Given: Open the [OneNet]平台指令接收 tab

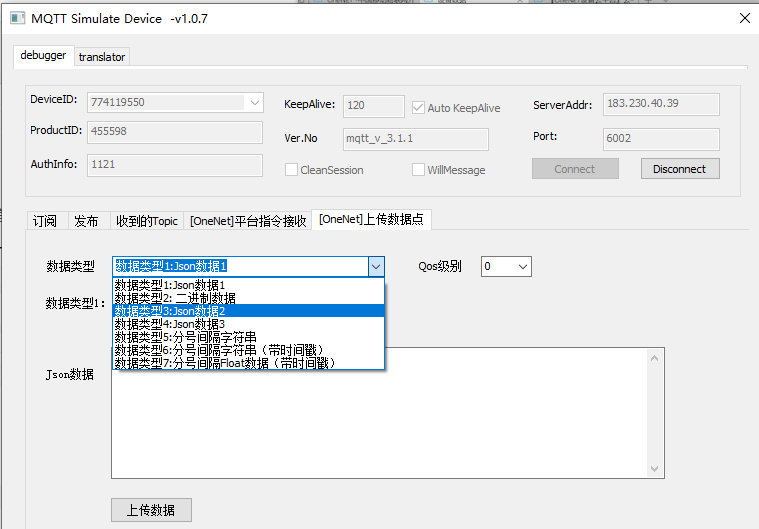Looking at the screenshot, I should click(x=248, y=221).
